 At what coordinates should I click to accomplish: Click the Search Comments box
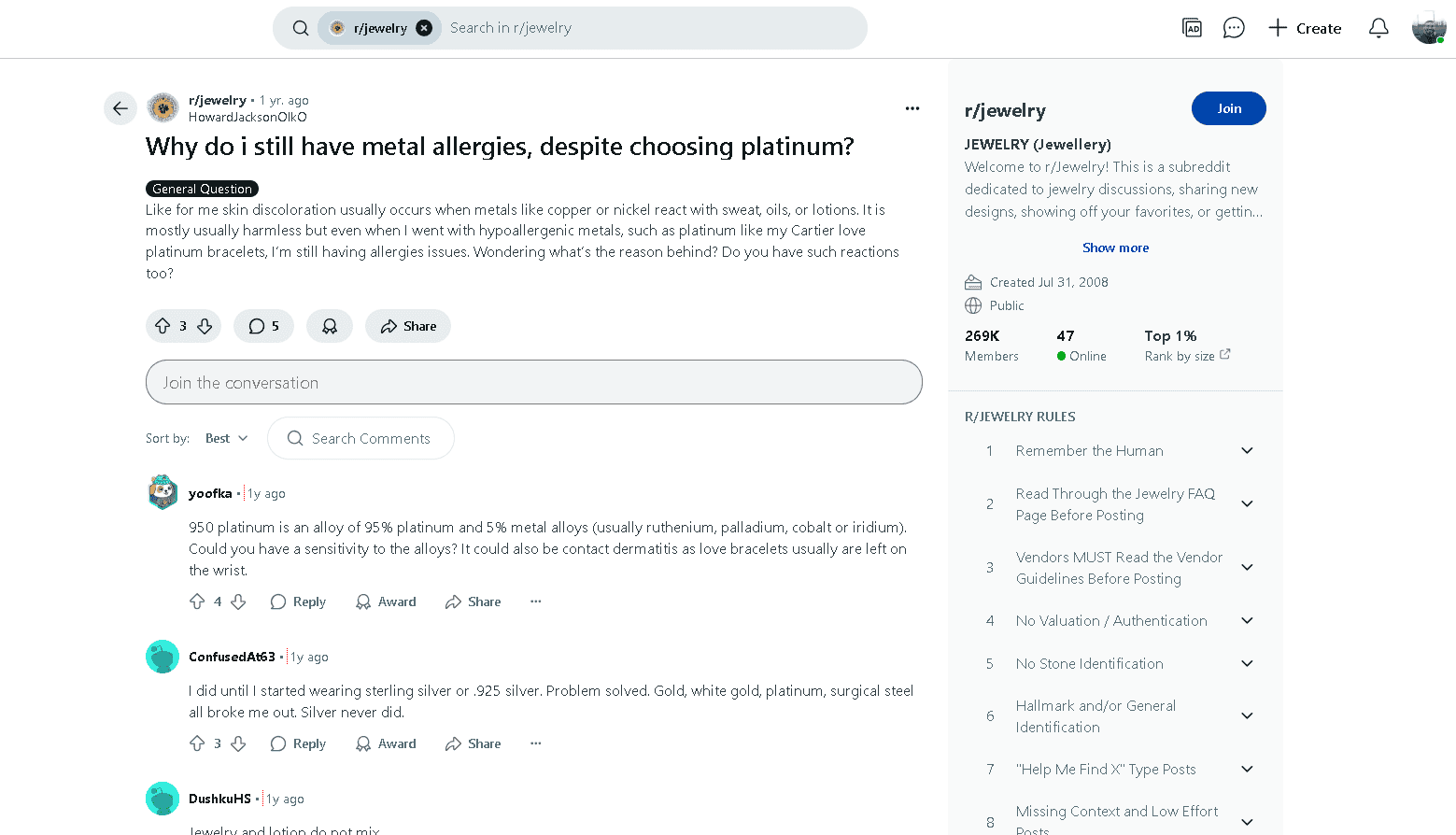360,438
